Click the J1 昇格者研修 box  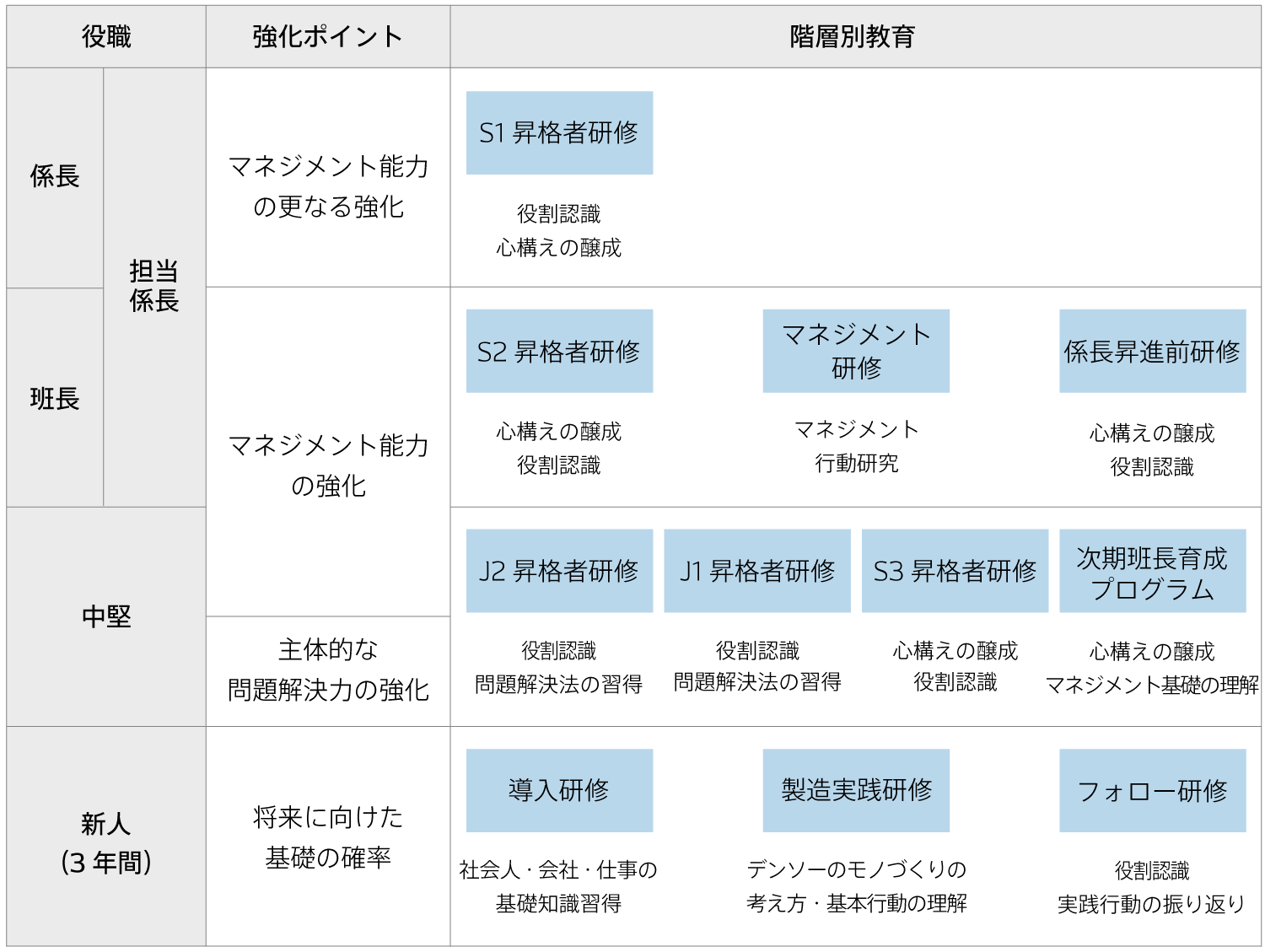(x=757, y=571)
